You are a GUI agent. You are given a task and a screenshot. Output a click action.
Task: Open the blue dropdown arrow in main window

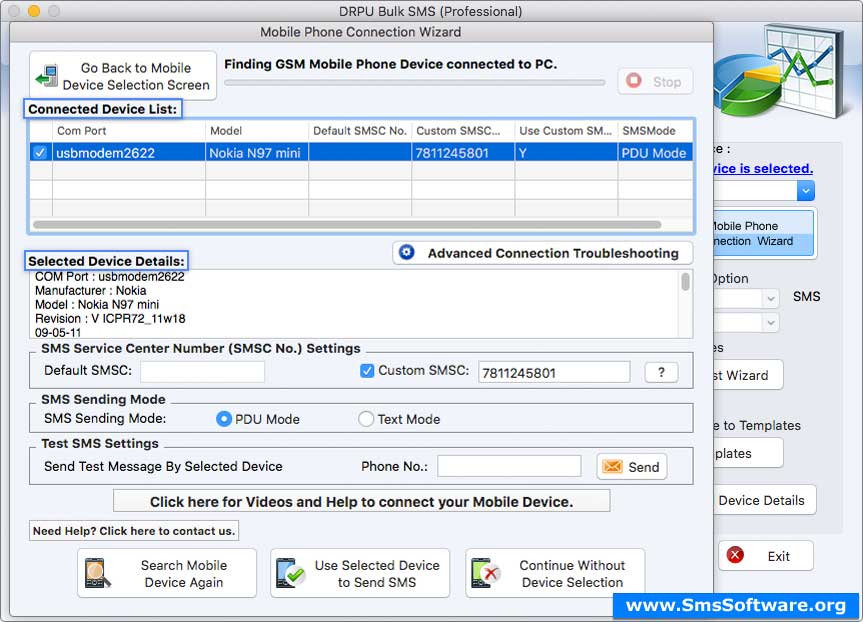(805, 191)
